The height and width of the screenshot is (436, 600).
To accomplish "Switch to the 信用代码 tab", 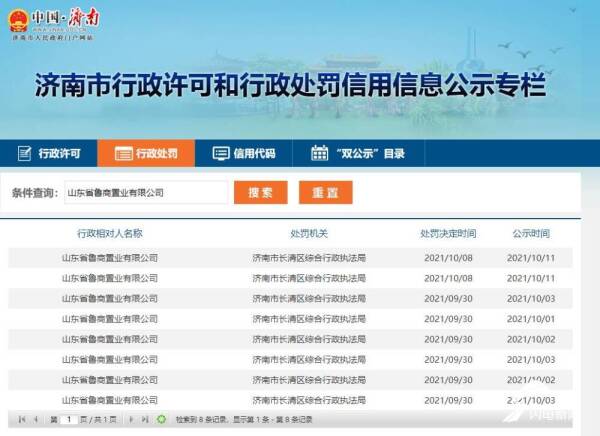I will point(244,153).
